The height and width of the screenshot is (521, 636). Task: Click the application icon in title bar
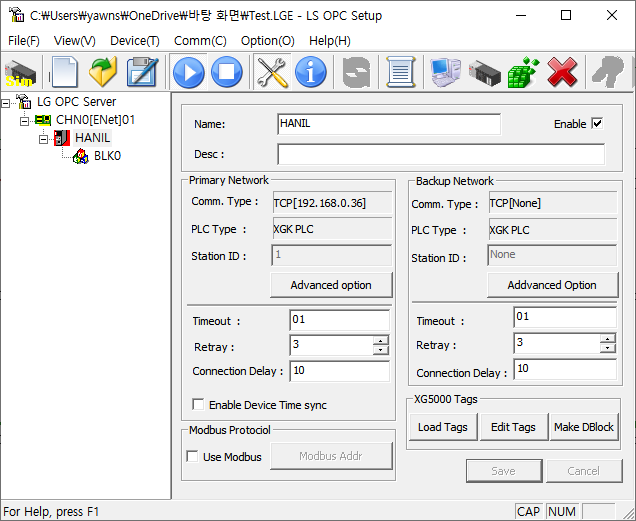tap(16, 15)
